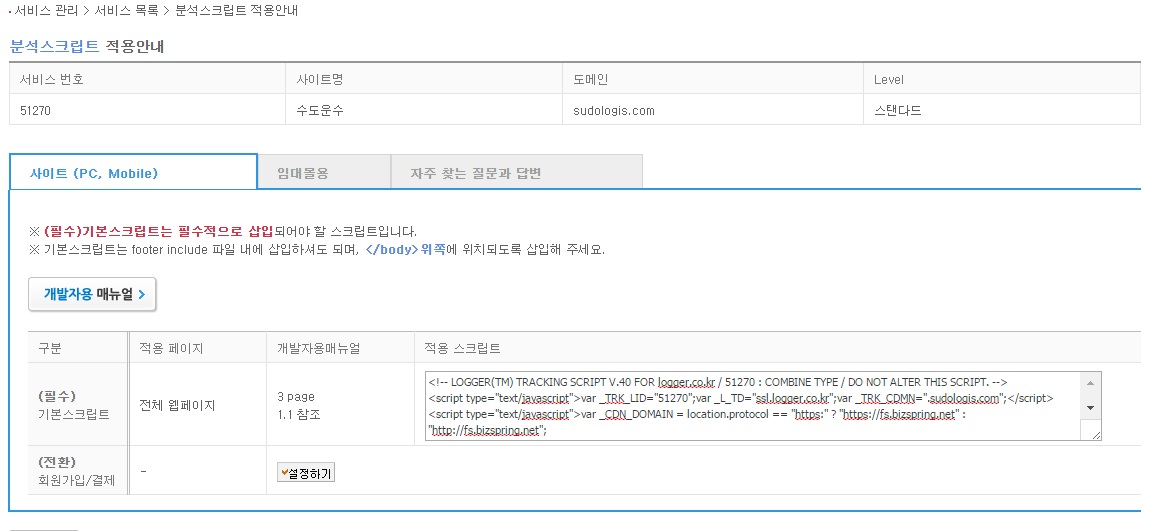Image resolution: width=1158 pixels, height=531 pixels.
Task: Click the script textarea scroll down arrow
Action: pos(1090,408)
